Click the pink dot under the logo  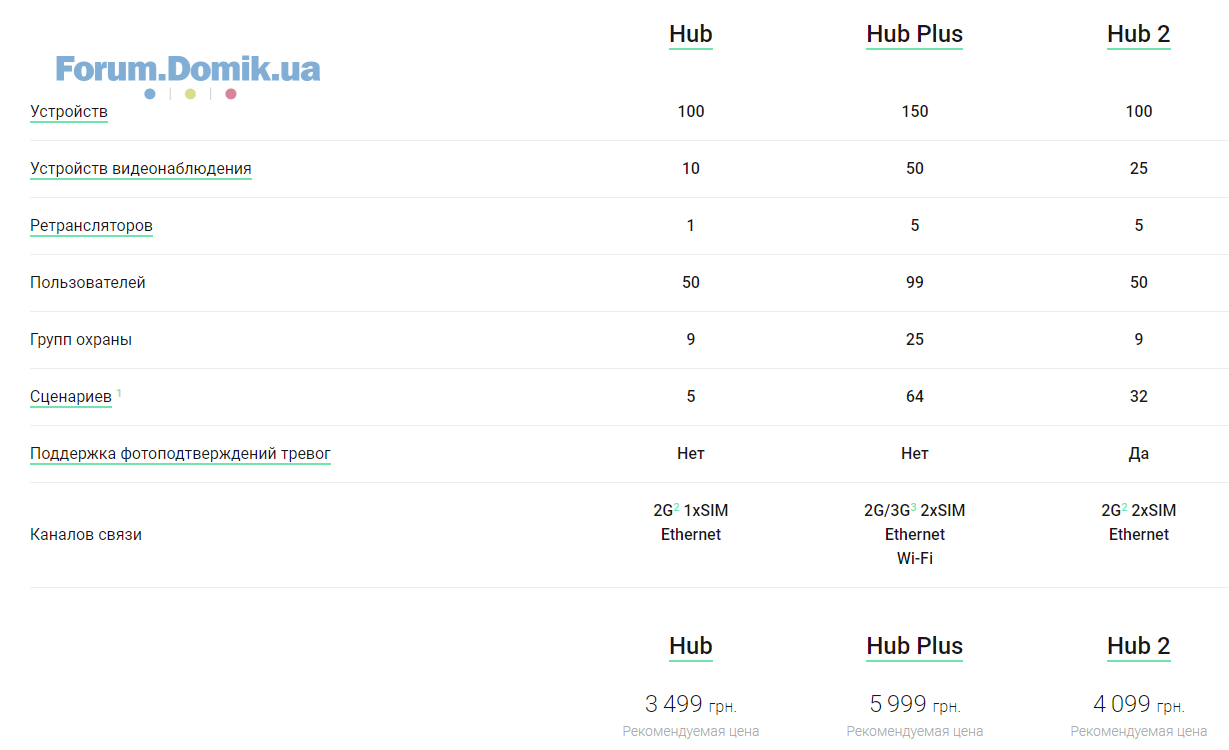[231, 94]
